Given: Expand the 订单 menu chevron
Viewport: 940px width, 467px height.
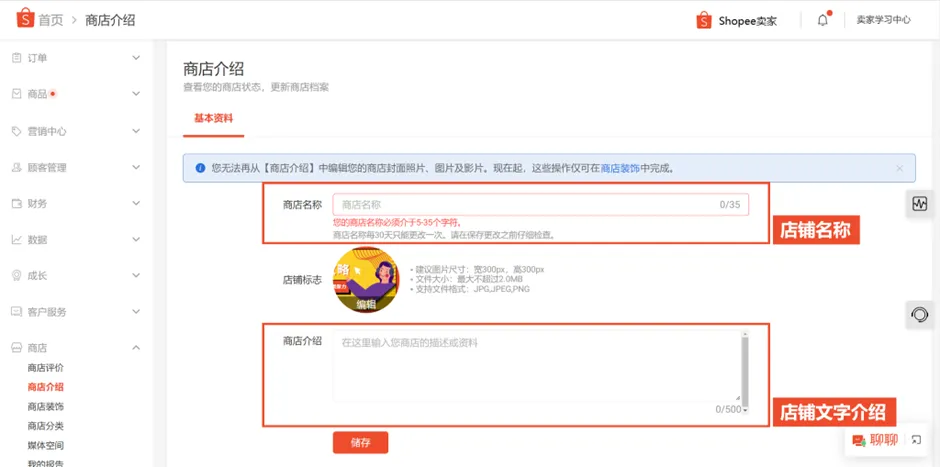Looking at the screenshot, I should [x=136, y=58].
